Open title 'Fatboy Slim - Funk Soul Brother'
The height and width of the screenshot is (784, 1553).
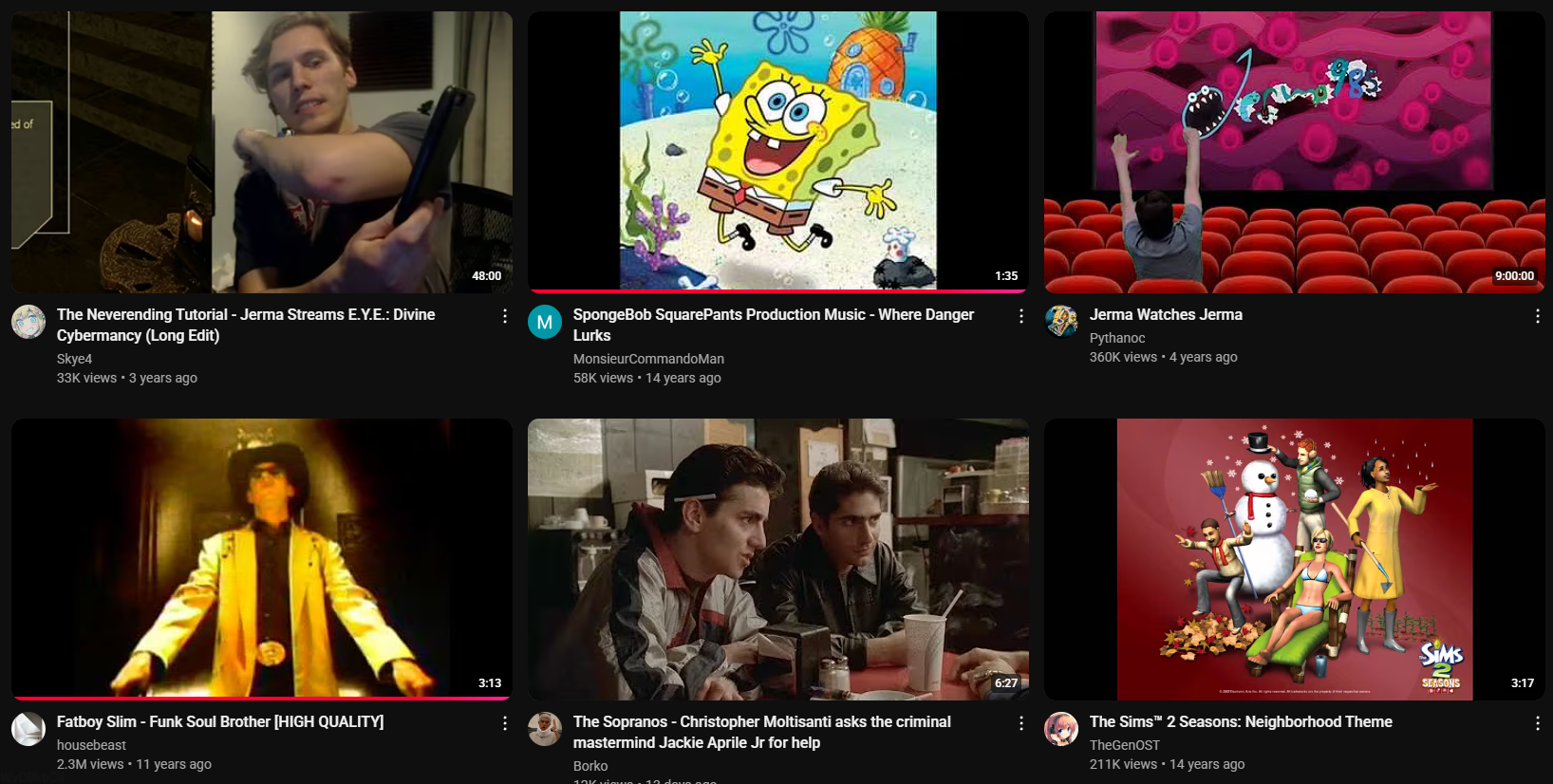click(x=220, y=721)
